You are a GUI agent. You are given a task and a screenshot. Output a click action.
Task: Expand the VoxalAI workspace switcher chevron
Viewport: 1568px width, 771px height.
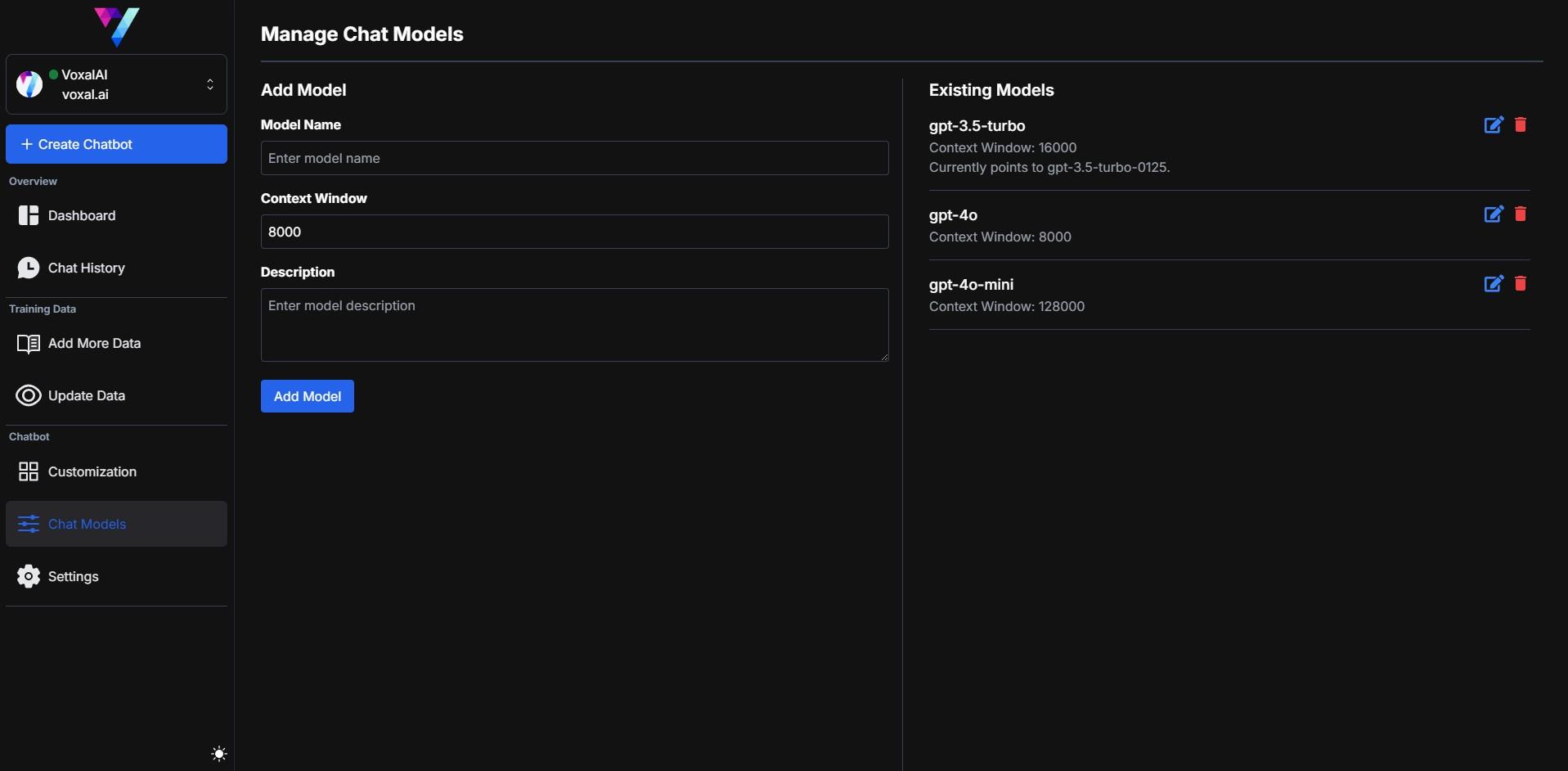coord(210,84)
